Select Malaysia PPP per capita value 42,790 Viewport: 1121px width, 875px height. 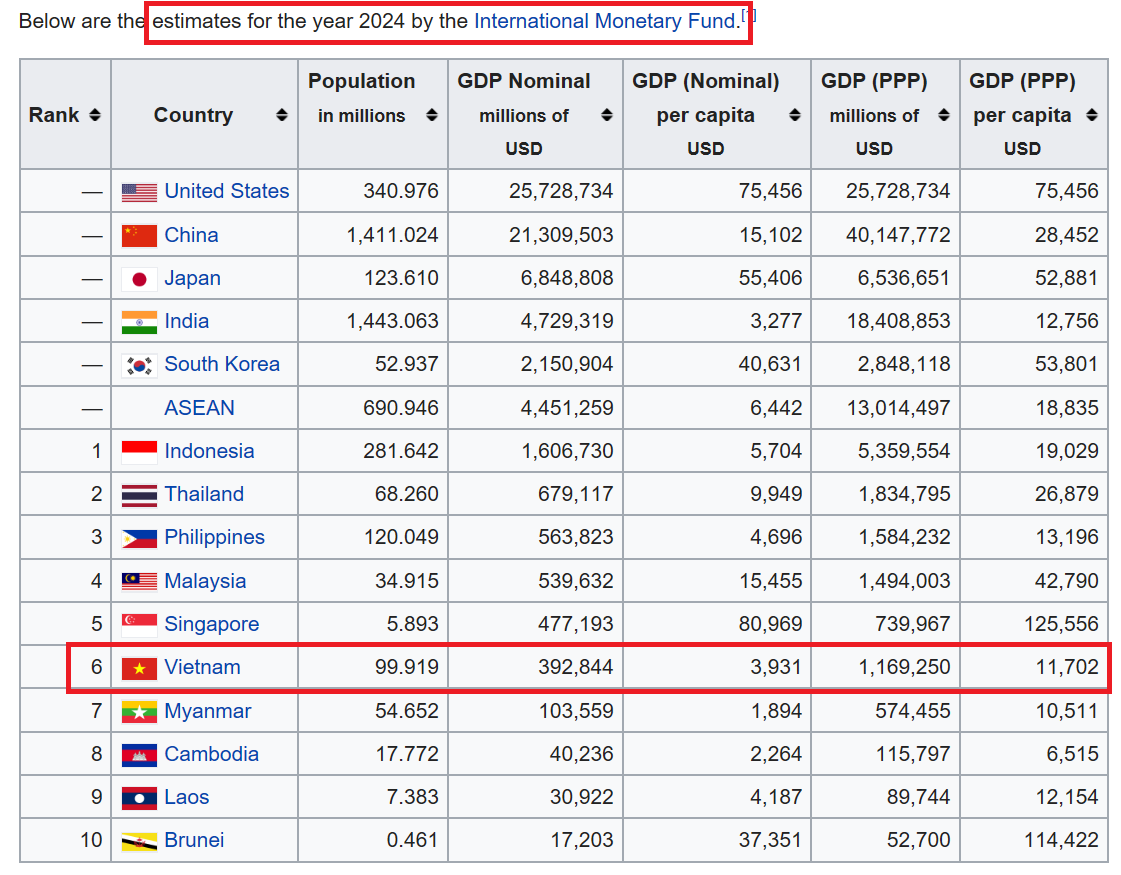[1066, 581]
